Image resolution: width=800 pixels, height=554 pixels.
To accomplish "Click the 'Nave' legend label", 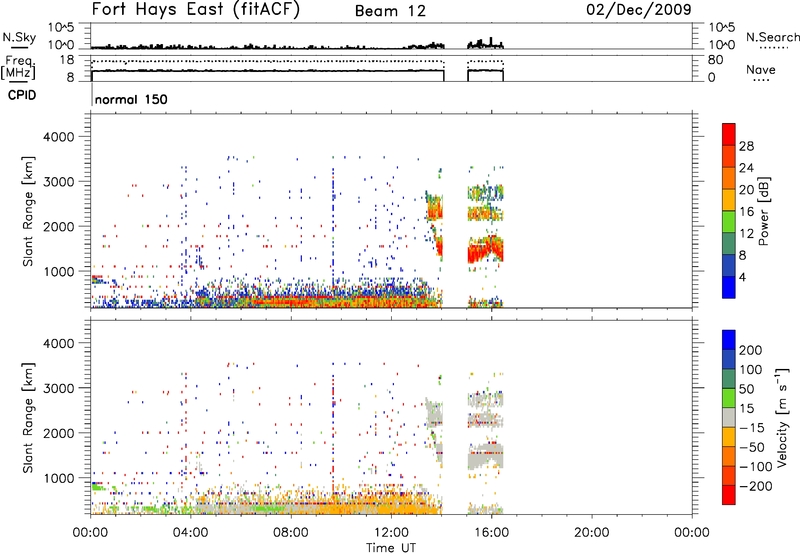I will point(761,70).
